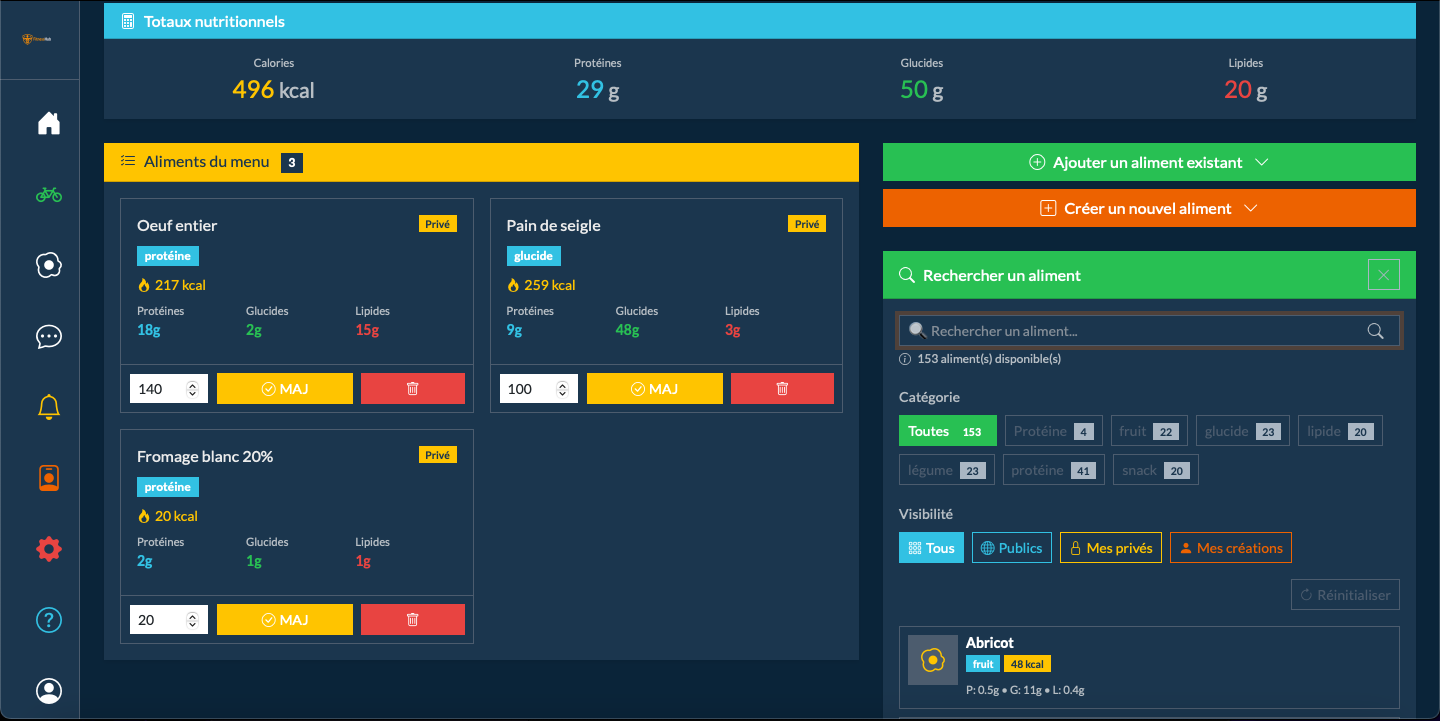Open the home icon in sidebar
The height and width of the screenshot is (721, 1440).
[49, 123]
